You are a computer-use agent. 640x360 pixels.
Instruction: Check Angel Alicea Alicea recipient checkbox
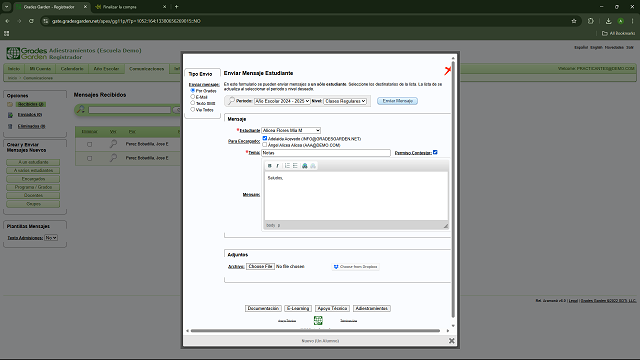(264, 144)
